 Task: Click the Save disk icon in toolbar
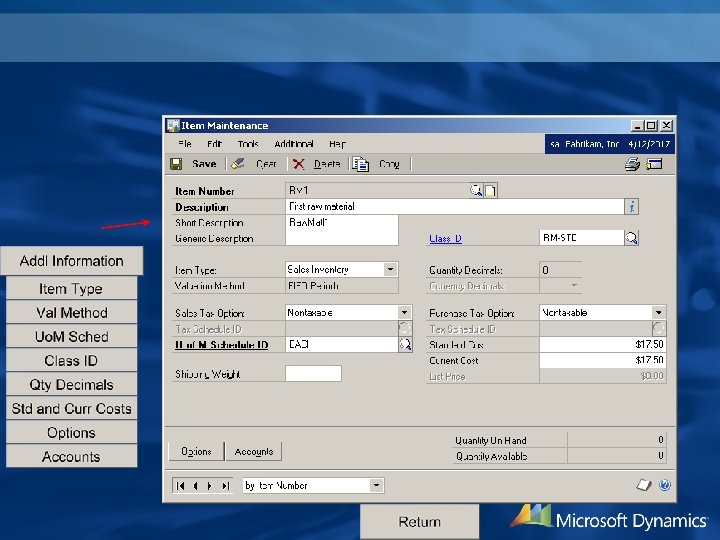pyautogui.click(x=176, y=164)
